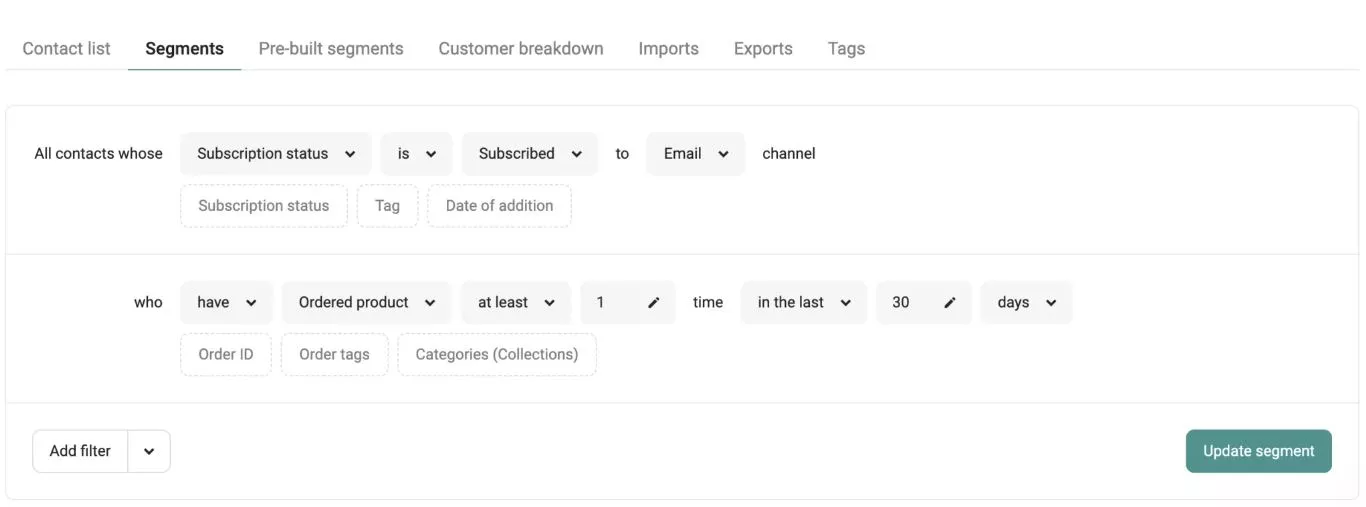Add the Order tags sub-filter chip

334,354
